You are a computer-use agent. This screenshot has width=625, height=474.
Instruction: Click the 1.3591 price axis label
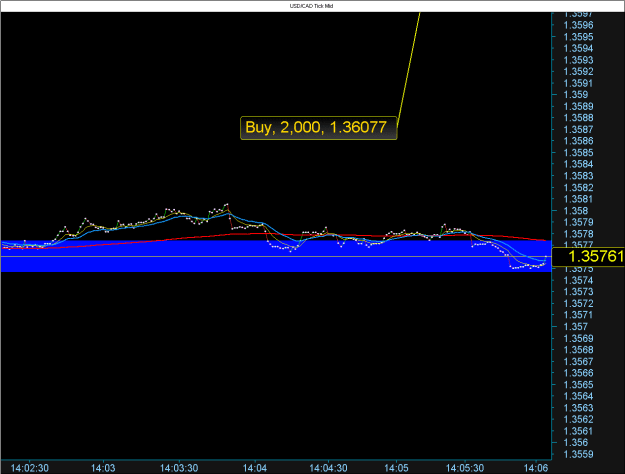click(x=578, y=83)
